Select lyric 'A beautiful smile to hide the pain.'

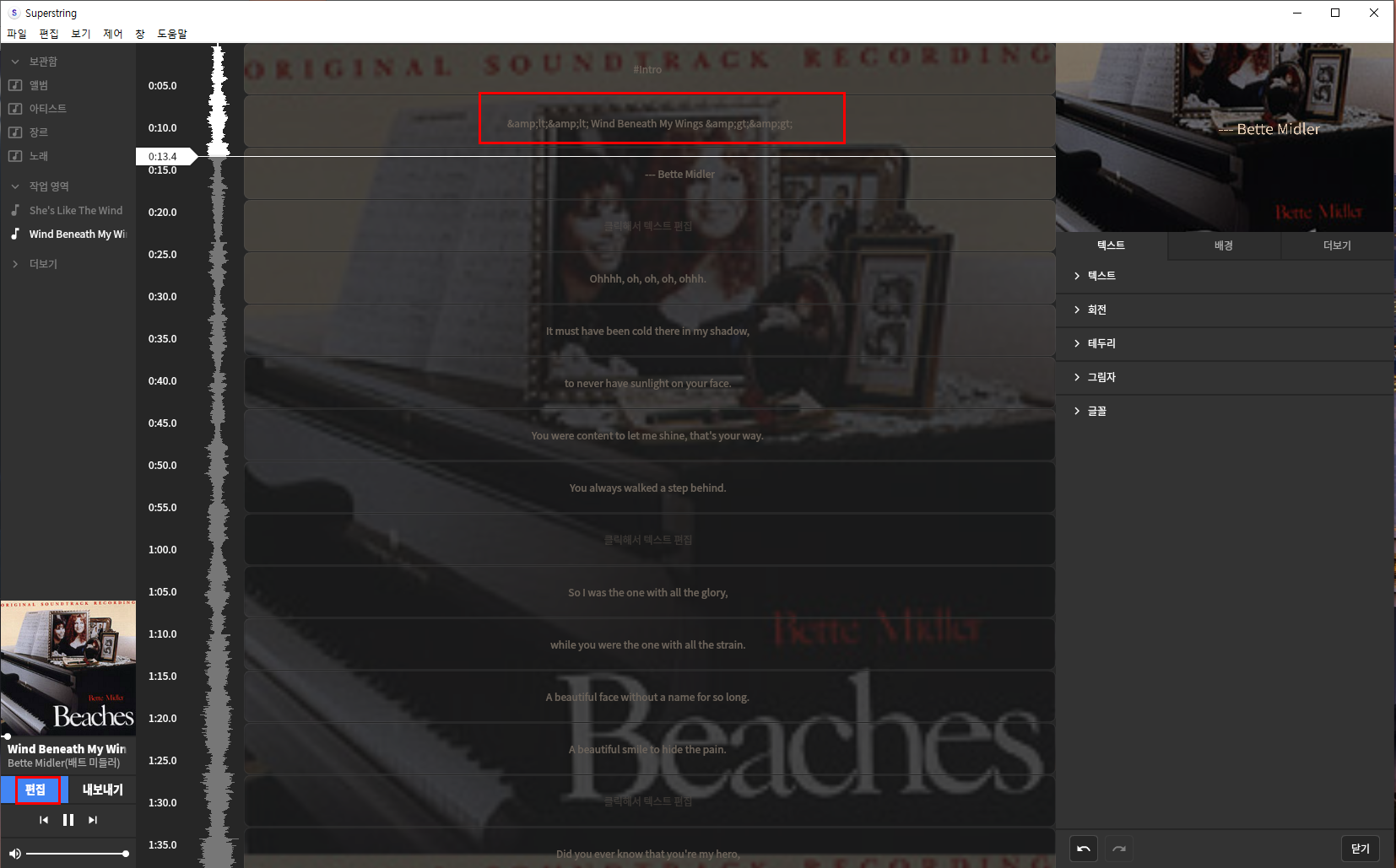(x=649, y=749)
